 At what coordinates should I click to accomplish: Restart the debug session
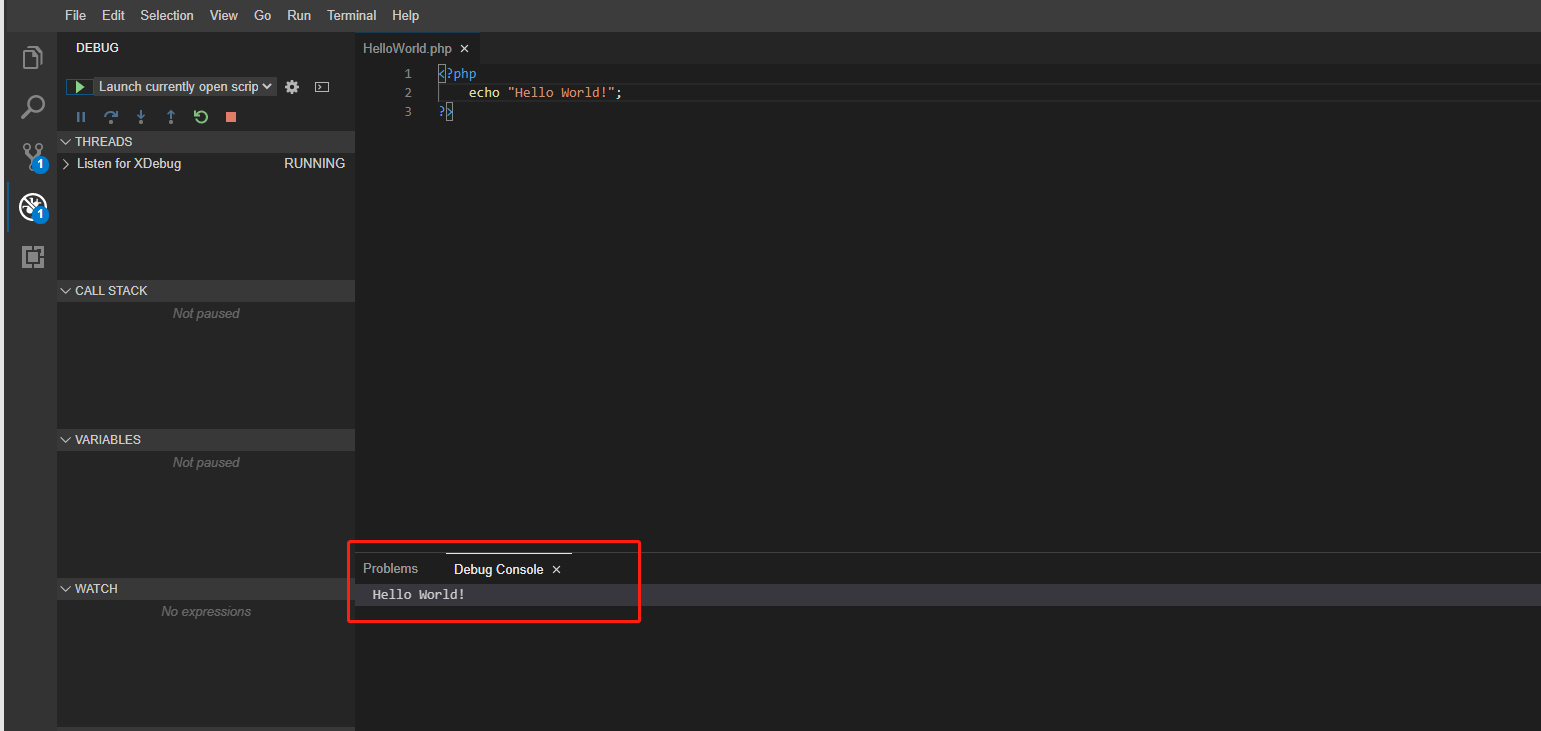pyautogui.click(x=201, y=117)
